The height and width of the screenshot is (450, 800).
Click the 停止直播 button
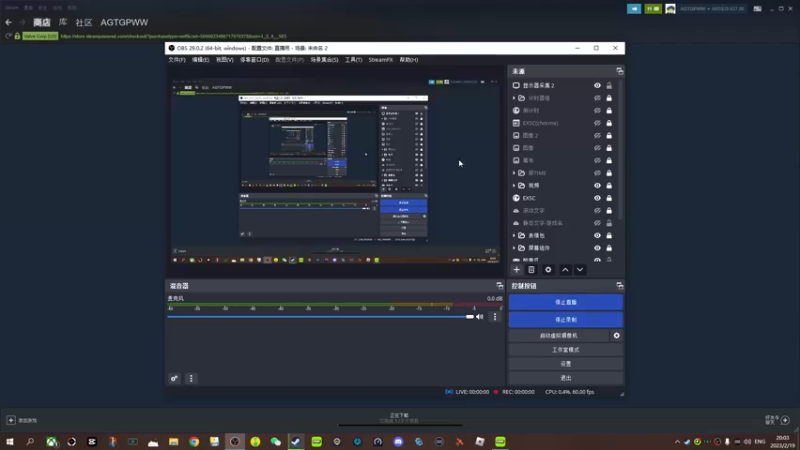tap(566, 302)
